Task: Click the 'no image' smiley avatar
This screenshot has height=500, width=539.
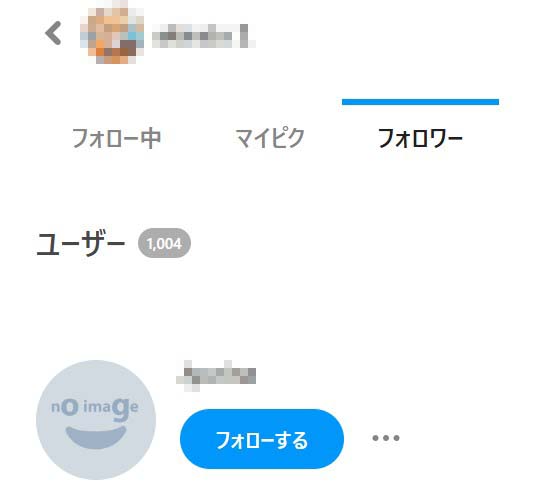Action: coord(96,420)
